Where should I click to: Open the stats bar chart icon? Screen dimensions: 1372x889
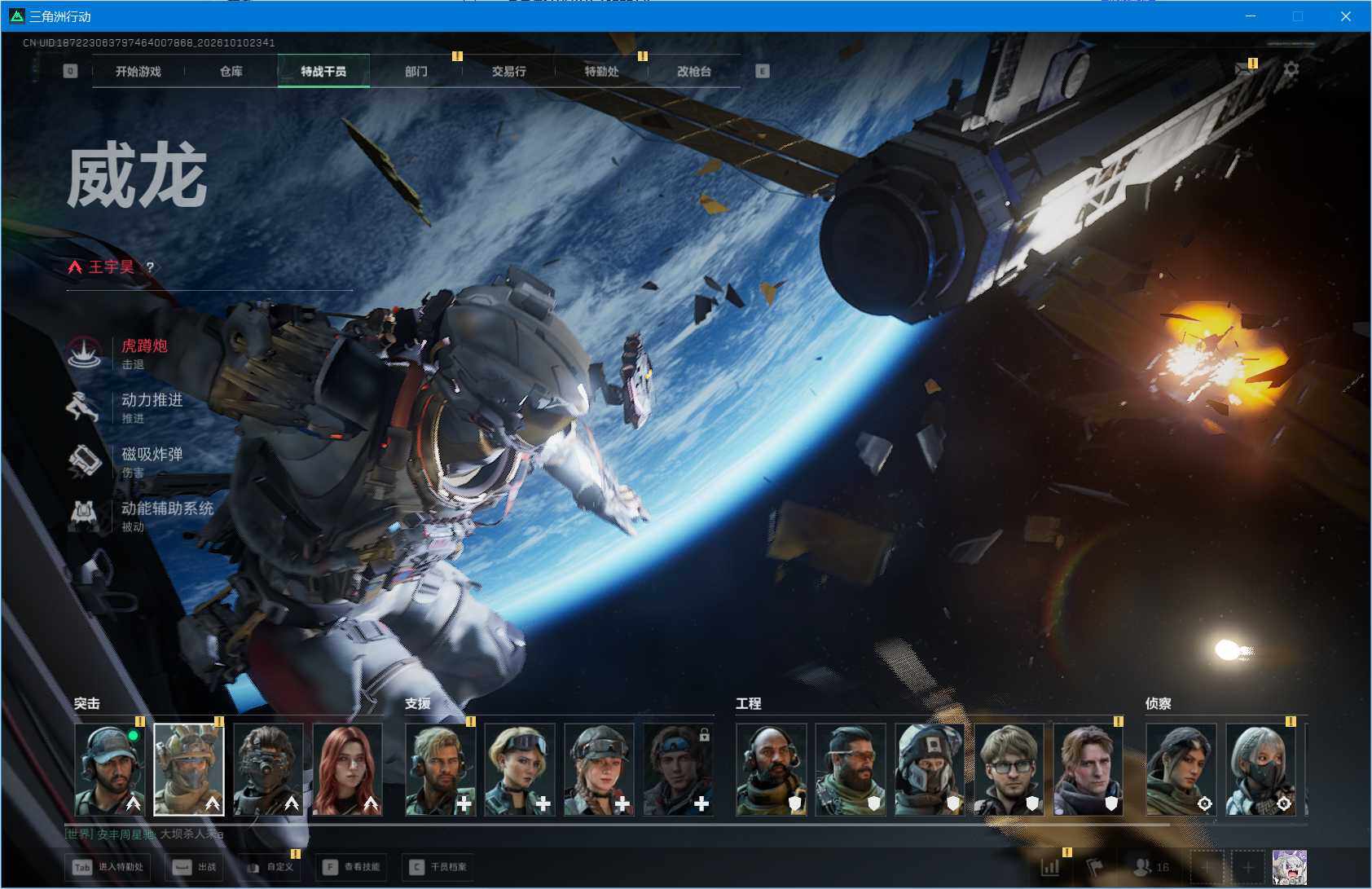coord(1051,867)
